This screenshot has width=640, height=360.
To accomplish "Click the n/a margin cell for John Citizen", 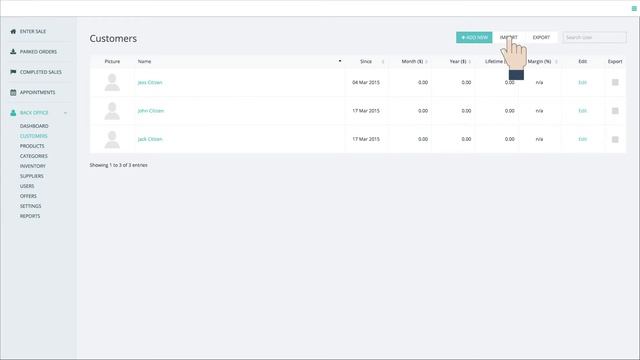I will (x=539, y=111).
